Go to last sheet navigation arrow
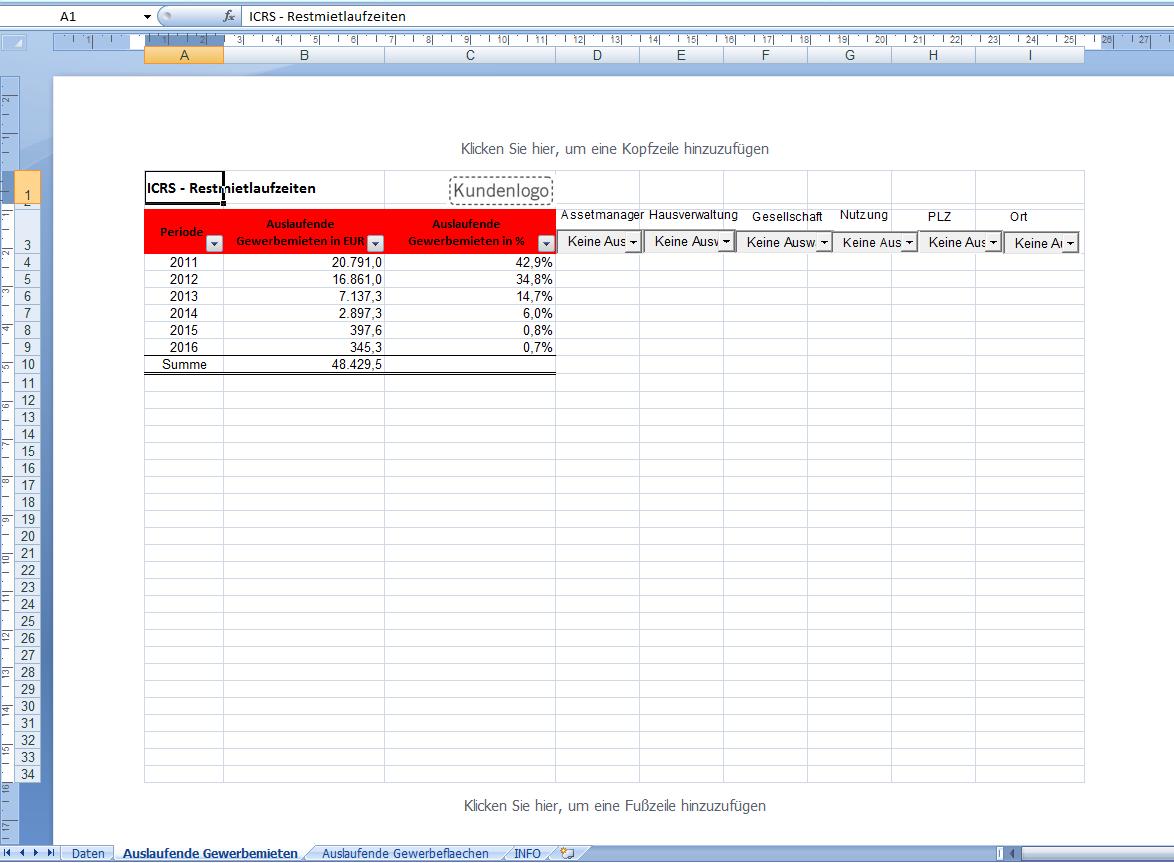 (x=51, y=853)
